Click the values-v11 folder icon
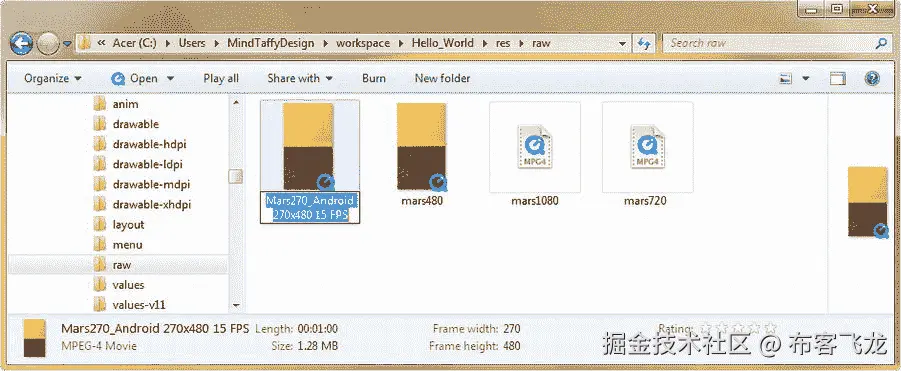Screen dimensions: 901x371 click(x=100, y=304)
